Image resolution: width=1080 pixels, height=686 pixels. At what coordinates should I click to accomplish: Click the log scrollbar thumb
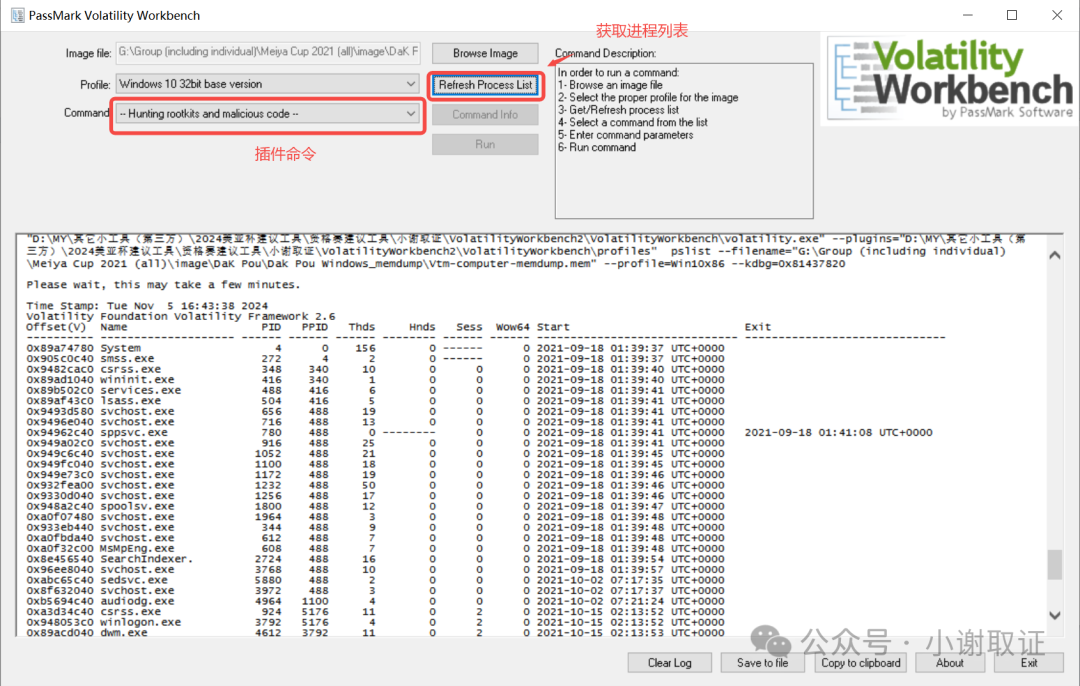tap(1055, 565)
